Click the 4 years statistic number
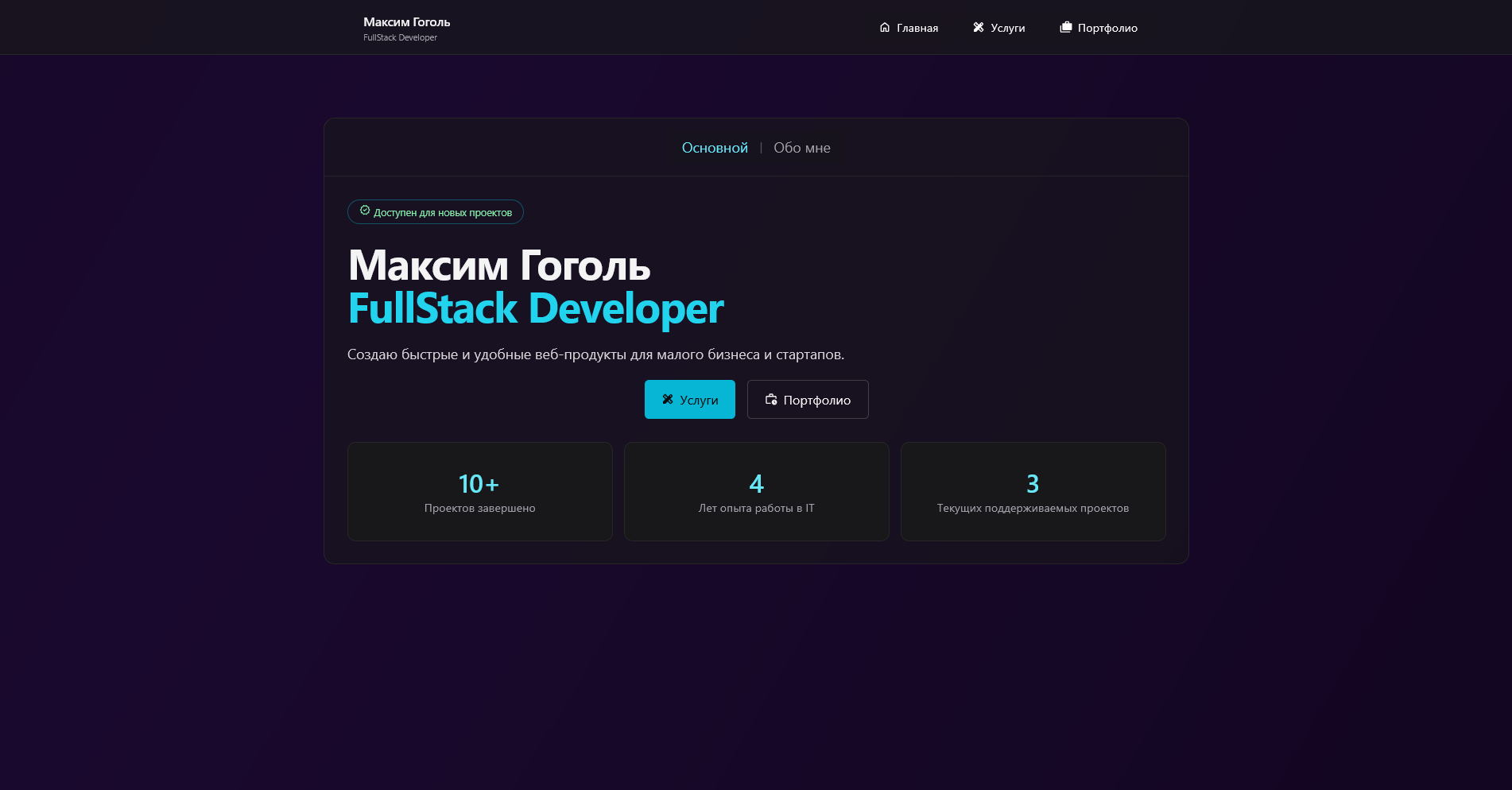 [757, 484]
